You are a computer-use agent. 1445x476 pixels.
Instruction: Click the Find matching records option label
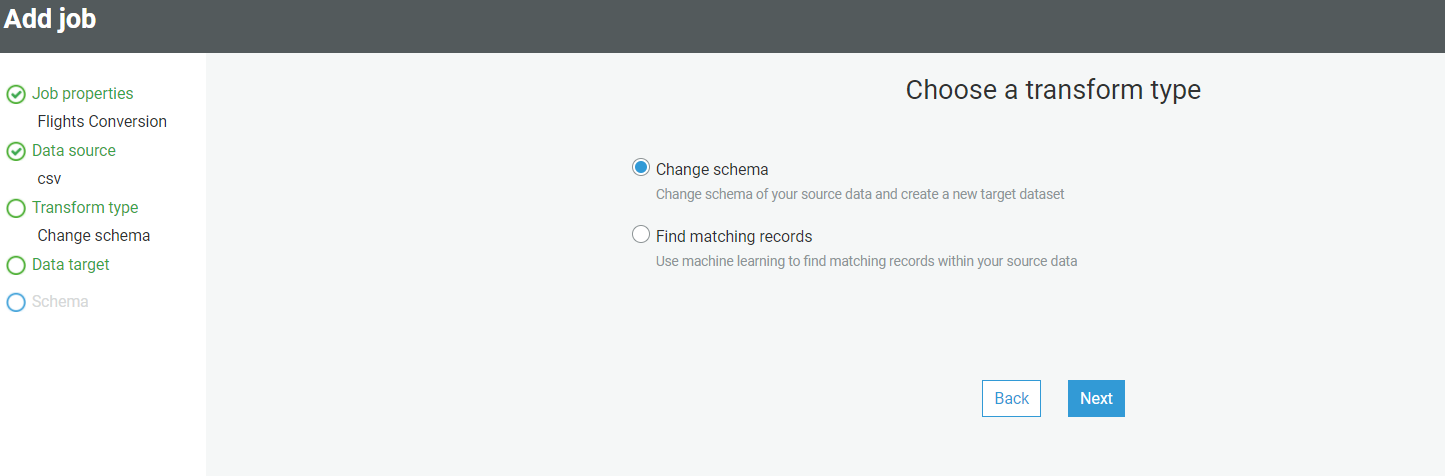(x=734, y=237)
